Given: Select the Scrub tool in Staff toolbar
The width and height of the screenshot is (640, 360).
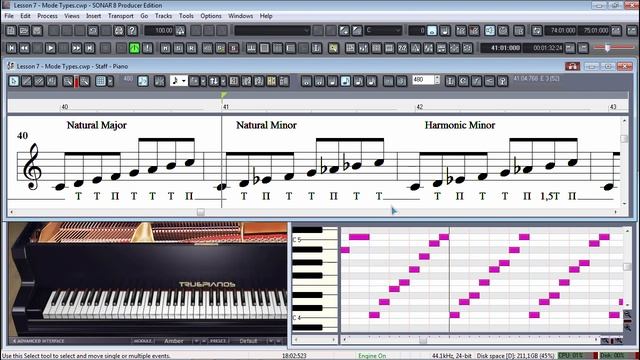Looking at the screenshot, I should (51, 81).
